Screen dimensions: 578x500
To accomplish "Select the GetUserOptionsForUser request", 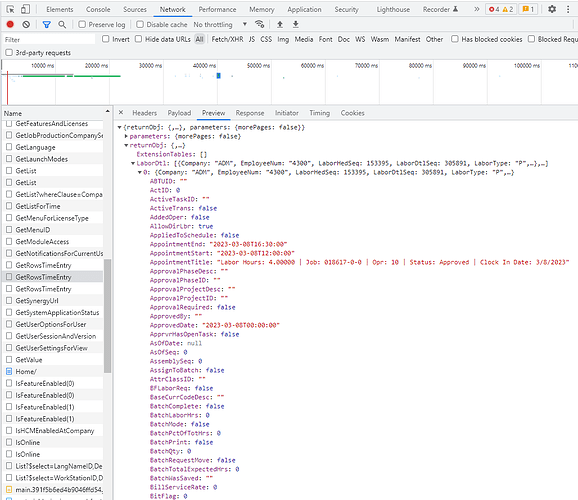I will tap(53, 324).
